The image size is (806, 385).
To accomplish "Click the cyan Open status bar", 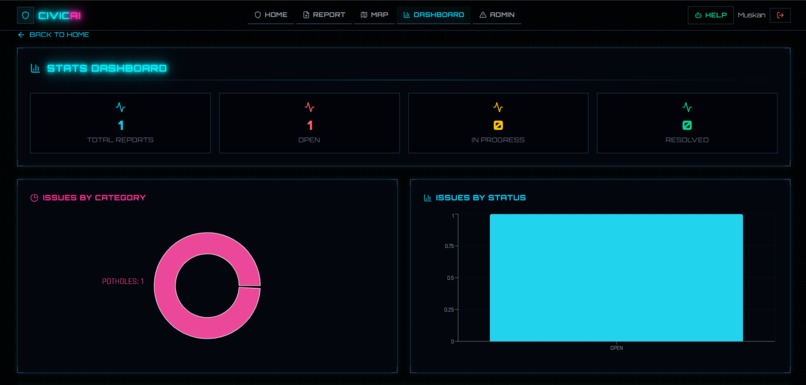I will [616, 278].
